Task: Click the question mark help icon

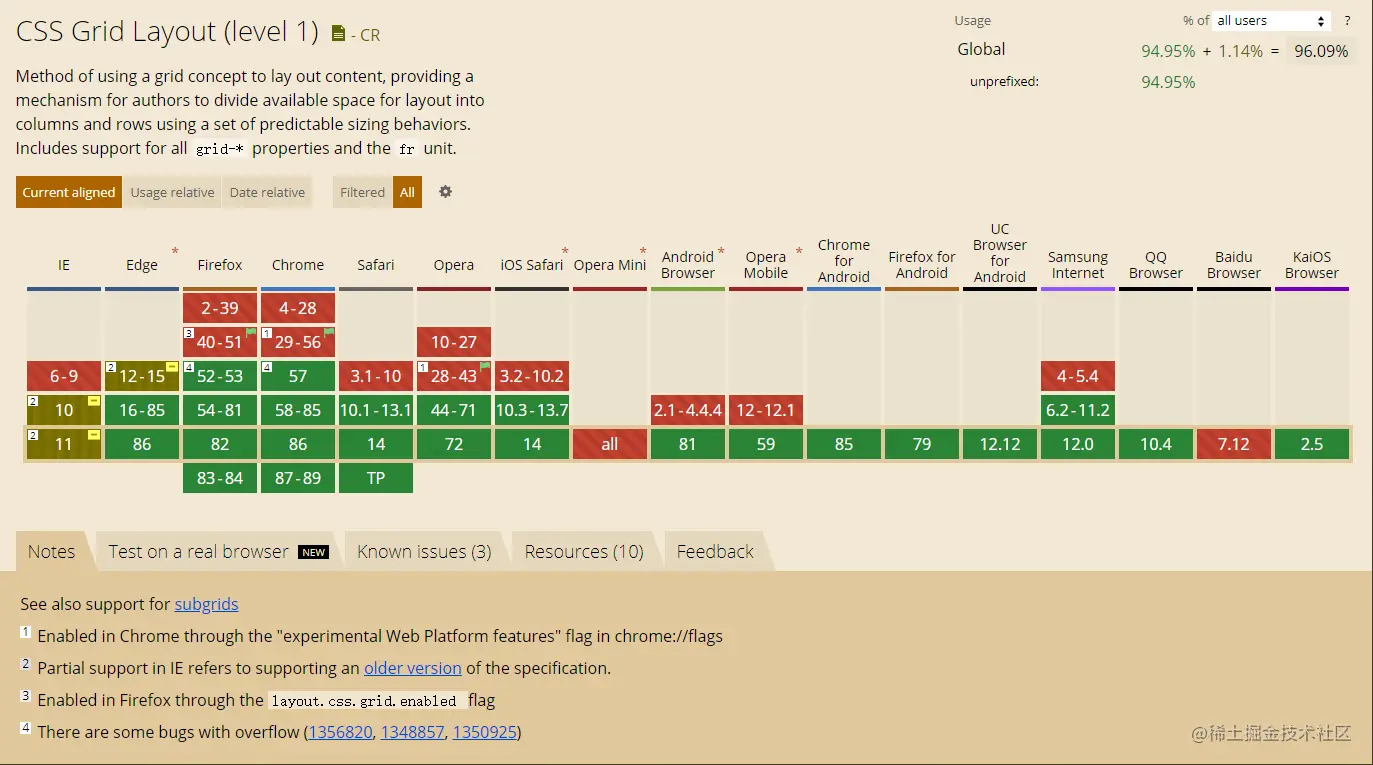Action: [x=1347, y=21]
